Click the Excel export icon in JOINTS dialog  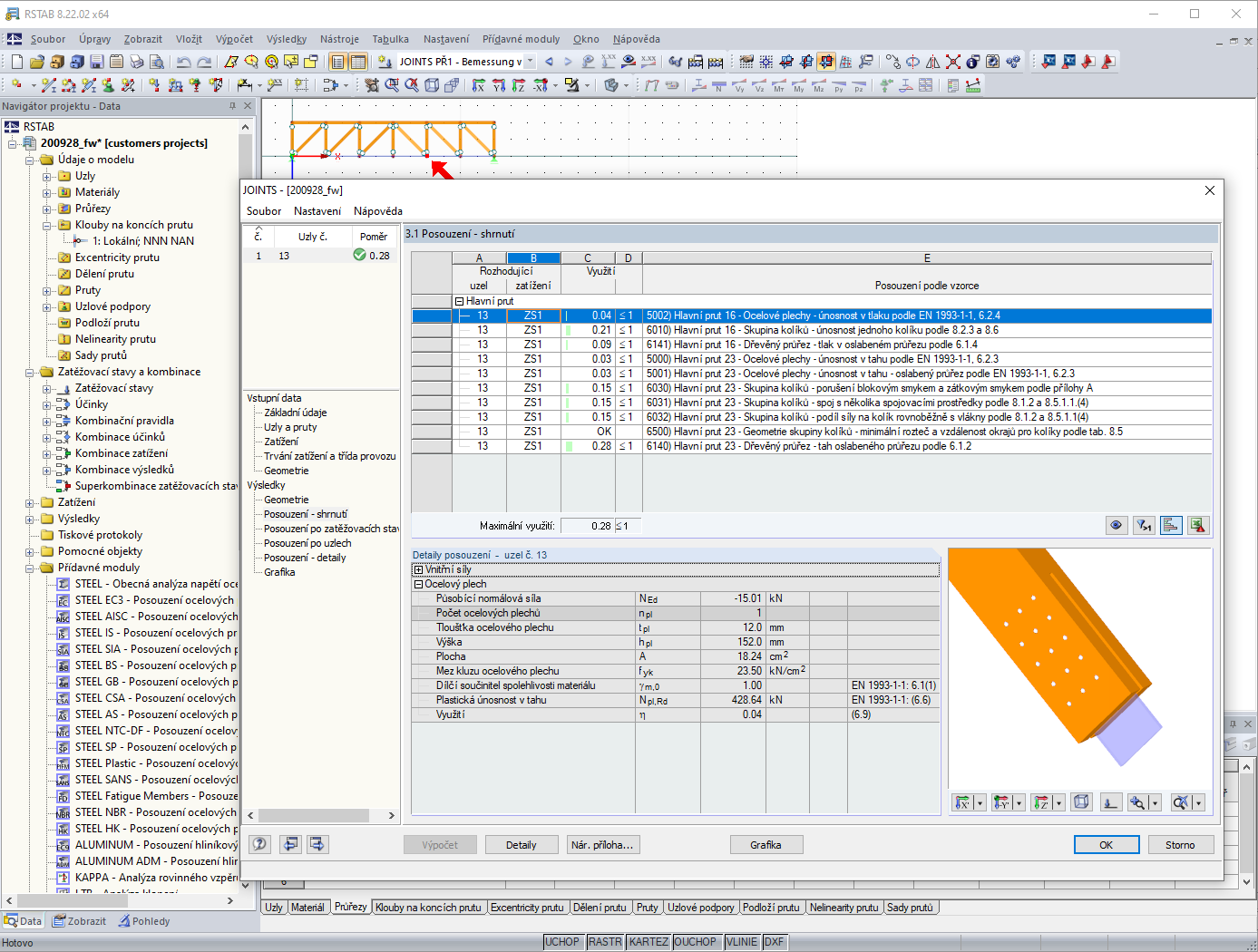[1198, 525]
